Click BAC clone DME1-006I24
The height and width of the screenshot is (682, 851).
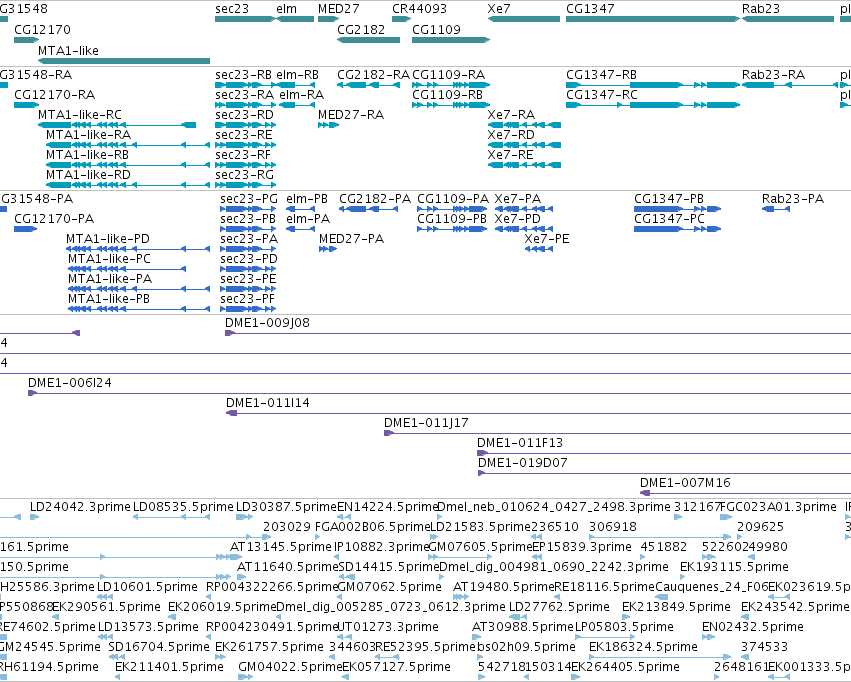tap(69, 383)
